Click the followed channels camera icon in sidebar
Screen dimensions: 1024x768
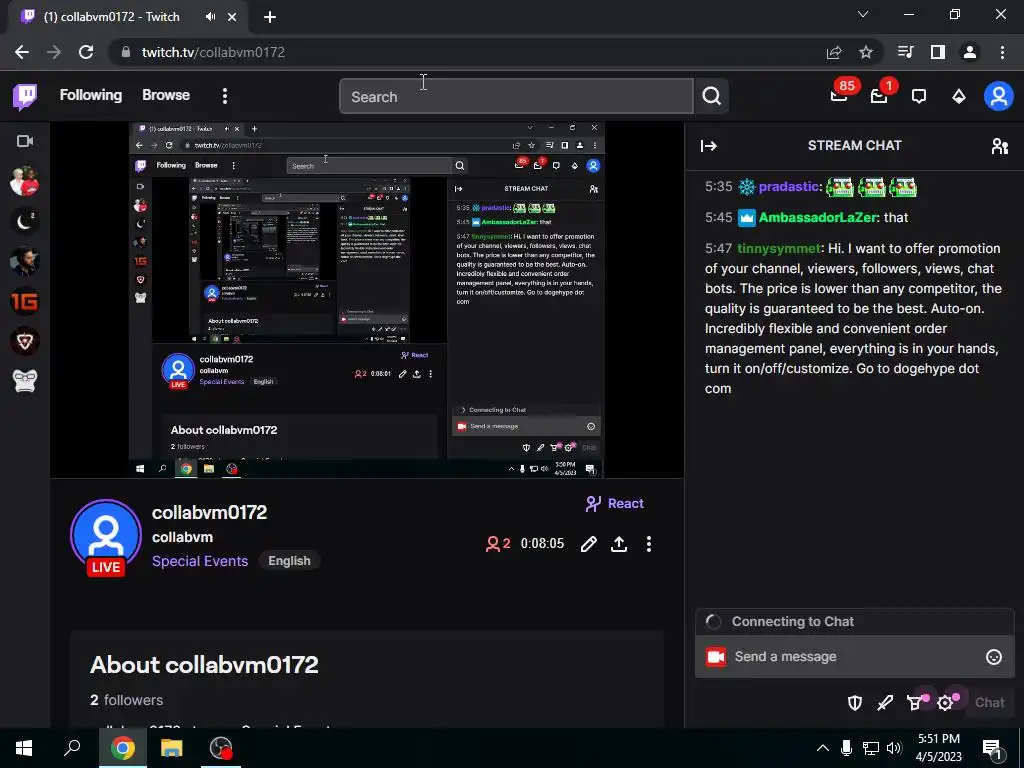pyautogui.click(x=25, y=141)
